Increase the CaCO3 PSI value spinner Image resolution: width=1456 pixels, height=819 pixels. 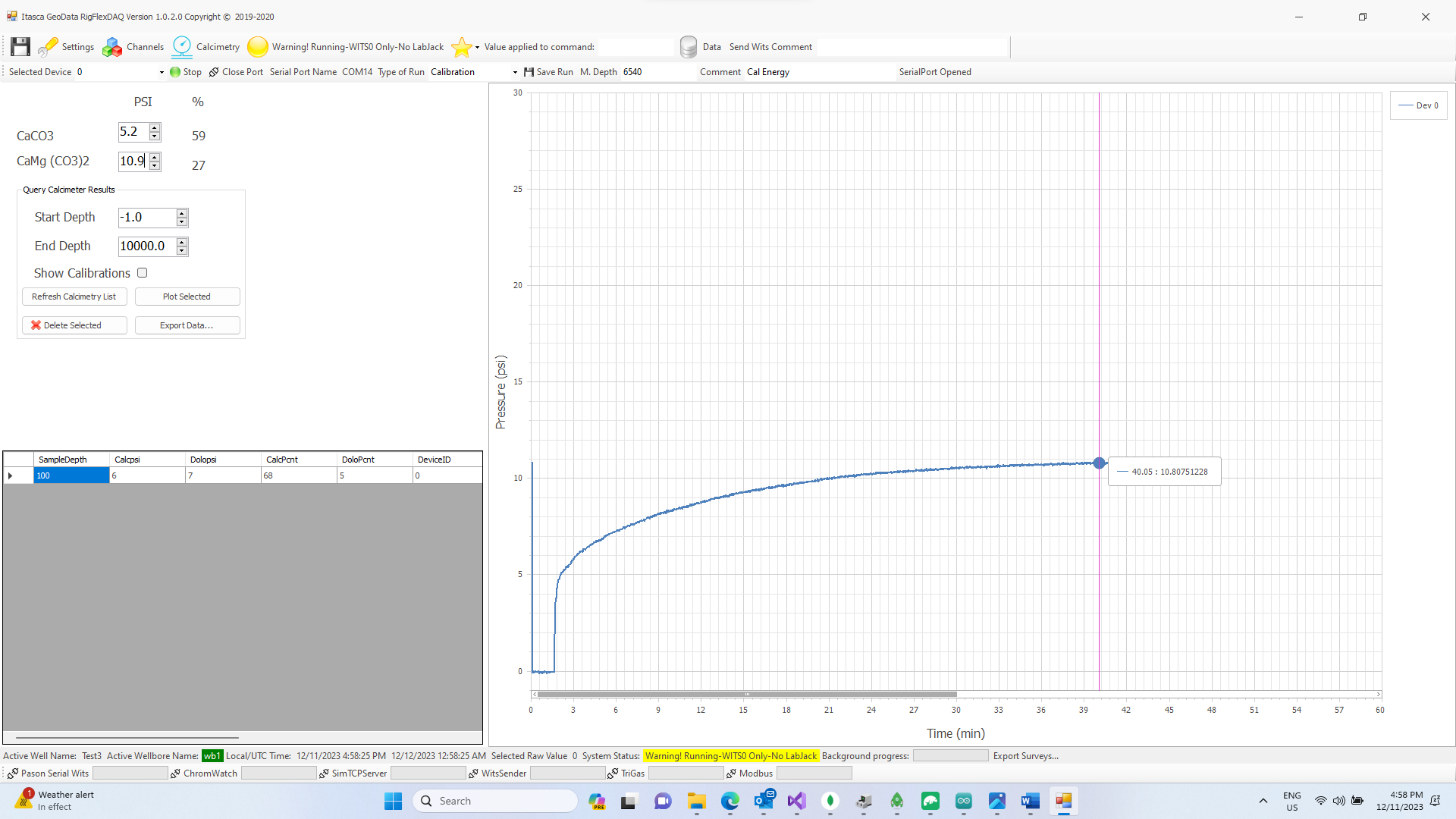[x=155, y=127]
